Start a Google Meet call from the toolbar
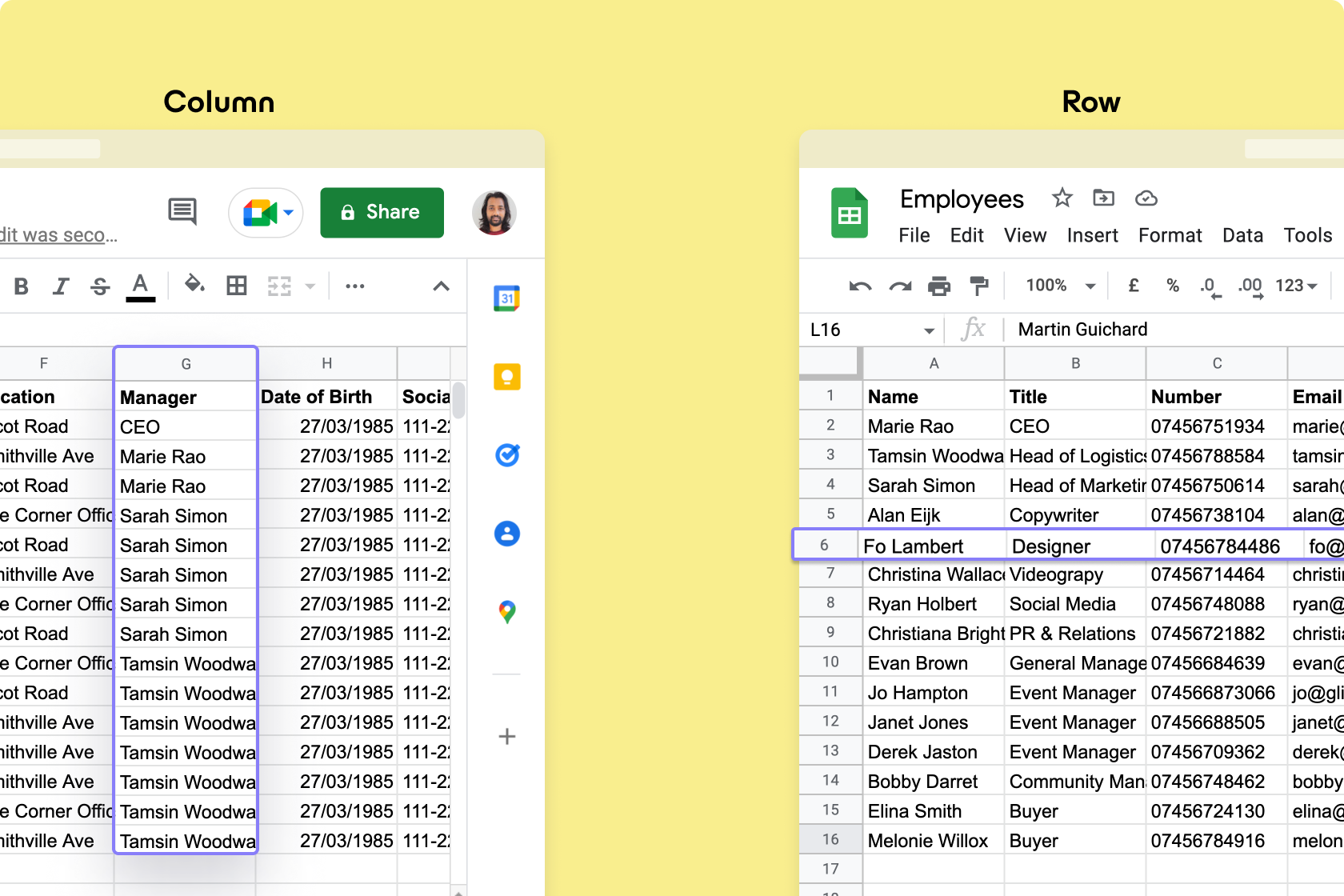Viewport: 1344px width, 896px height. tap(258, 212)
